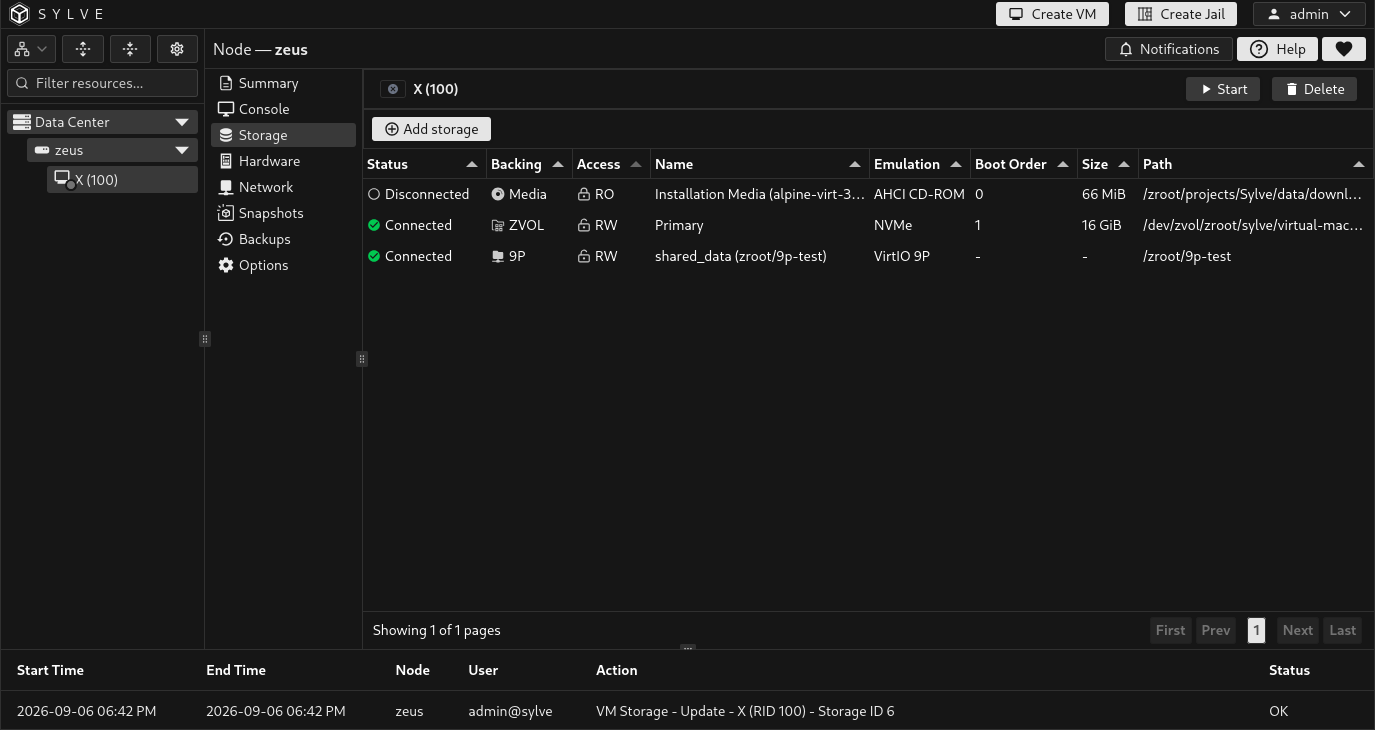Start the VM with Start button
Viewport: 1375px width, 730px height.
click(1223, 89)
